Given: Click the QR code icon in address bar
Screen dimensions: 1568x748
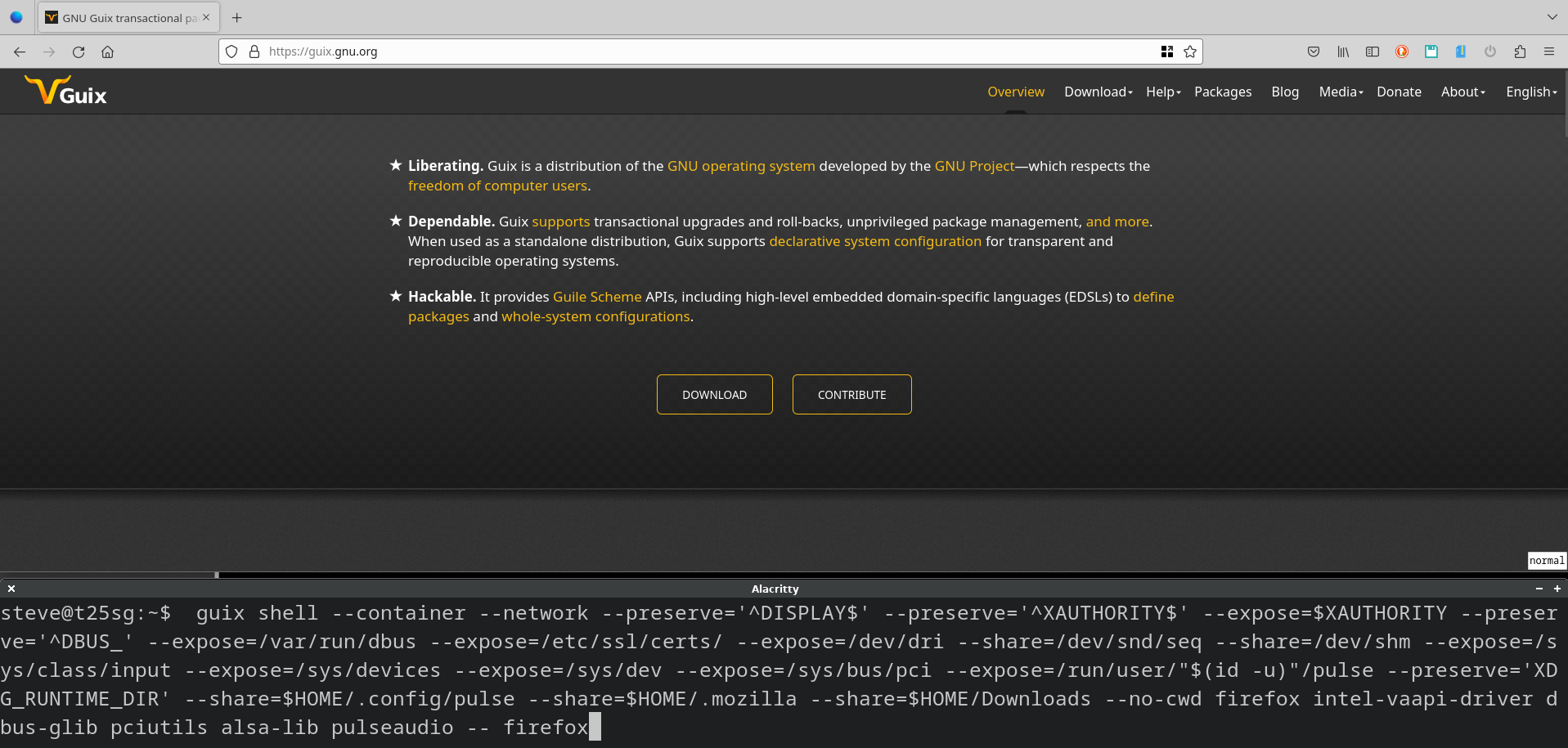Looking at the screenshot, I should click(x=1167, y=52).
